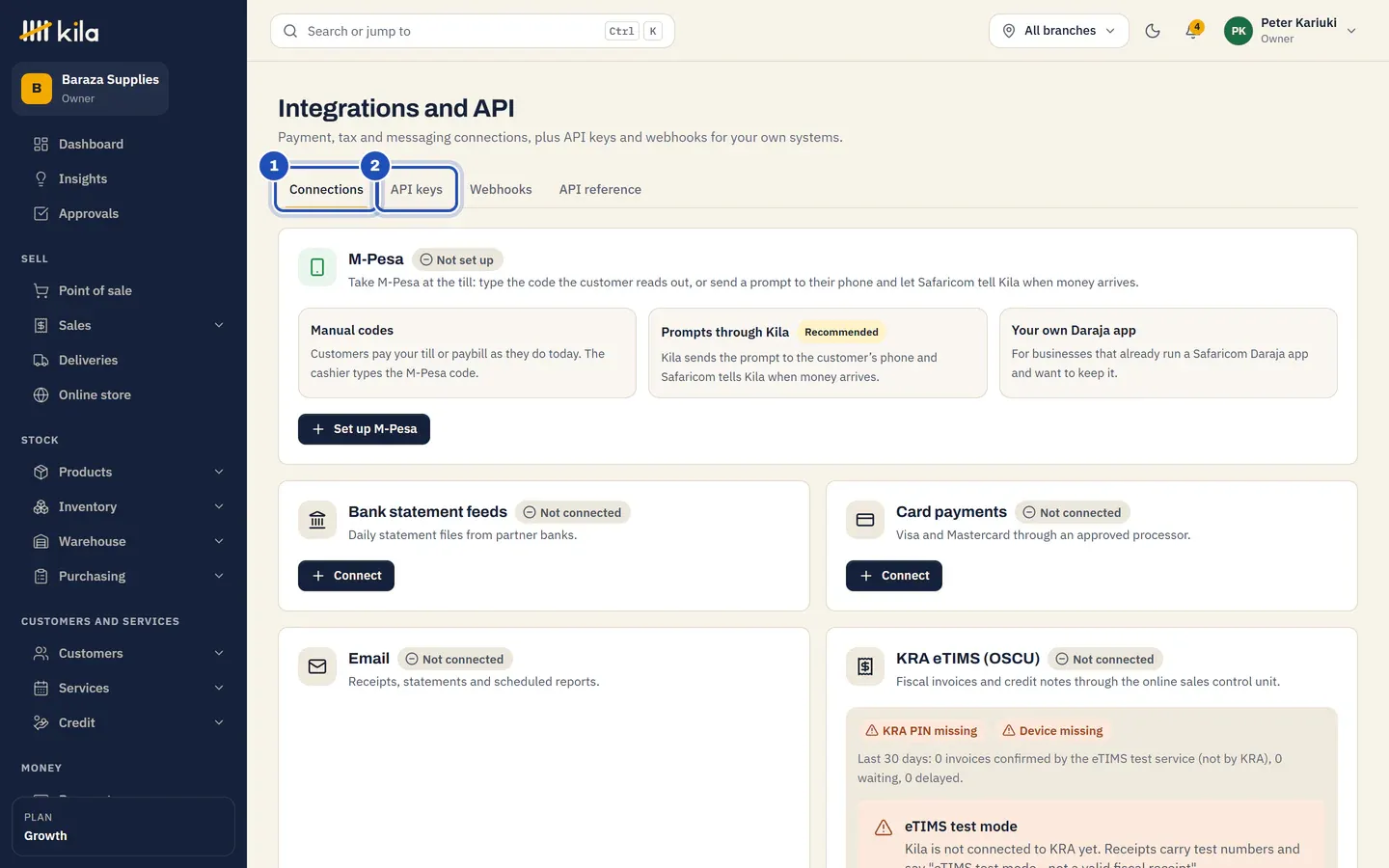1389x868 pixels.
Task: Connect Bank statement feeds
Action: [x=346, y=576]
